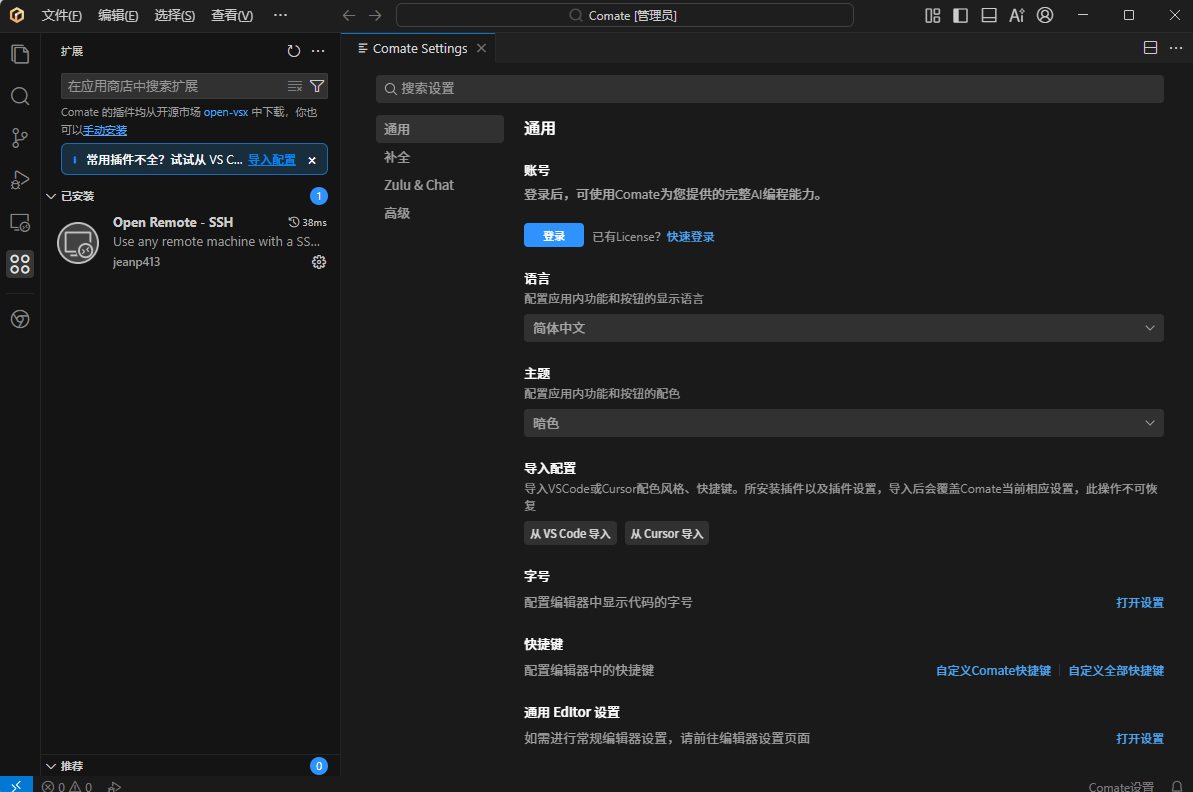Image resolution: width=1193 pixels, height=792 pixels.
Task: Click the account profile icon in title bar
Action: 1045,15
